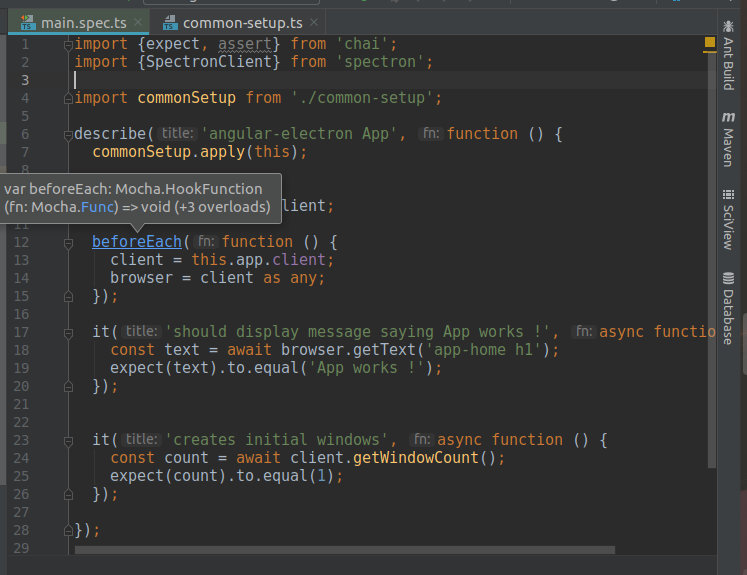Click the horizontal scrollbar of the editor
747x575 pixels.
tap(344, 550)
